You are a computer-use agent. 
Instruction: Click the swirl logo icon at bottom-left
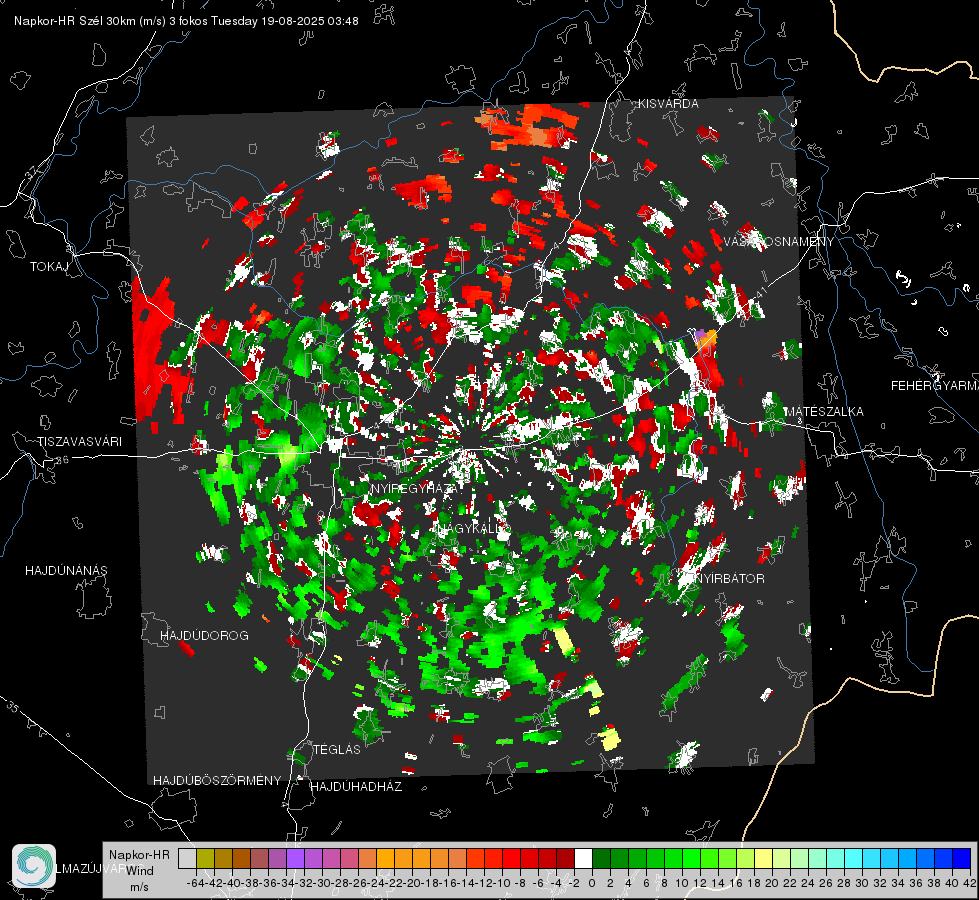pyautogui.click(x=34, y=866)
